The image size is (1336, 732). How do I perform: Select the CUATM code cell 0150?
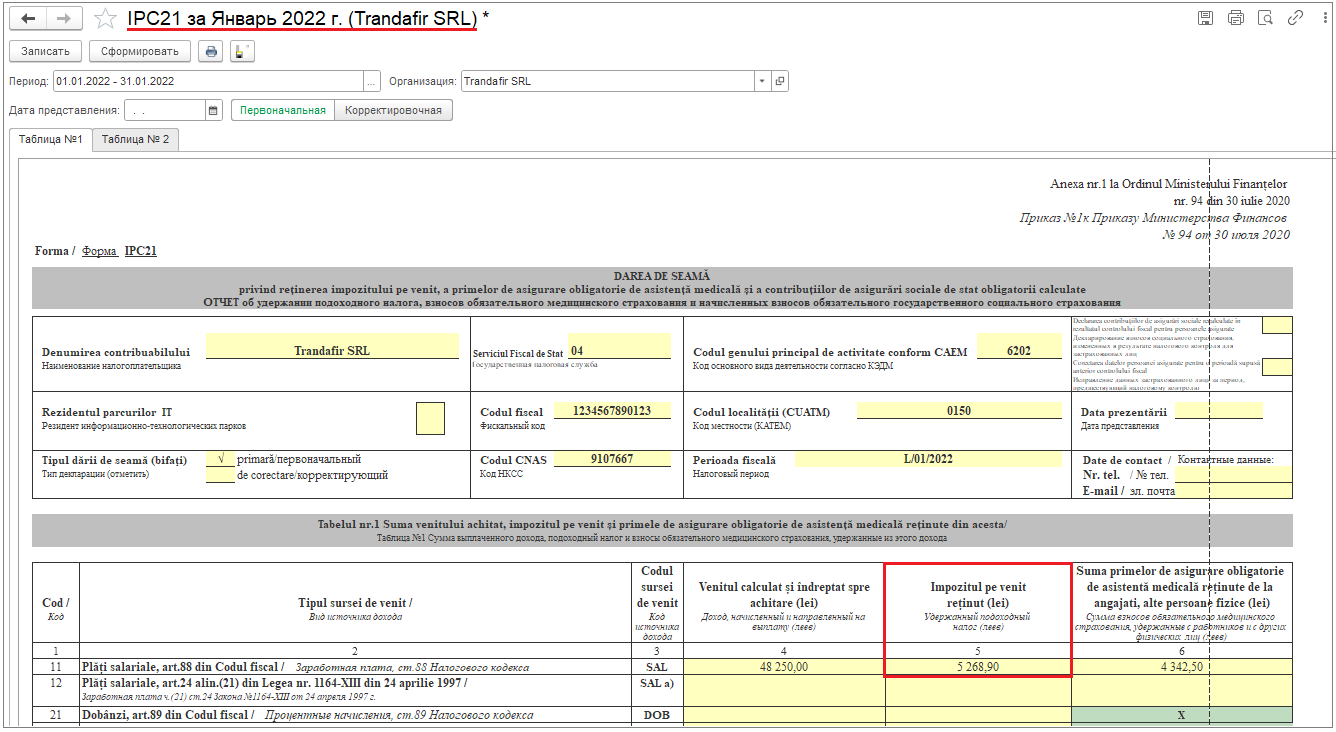[x=959, y=410]
